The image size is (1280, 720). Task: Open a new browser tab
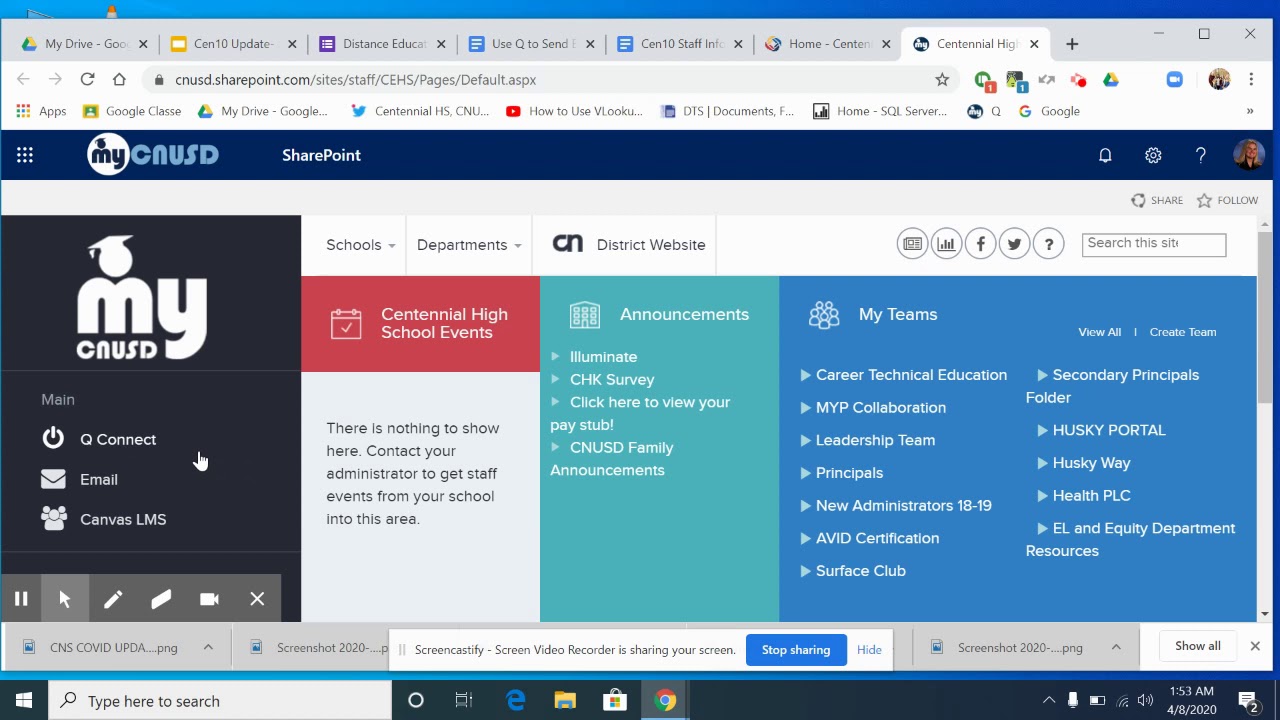[x=1072, y=44]
